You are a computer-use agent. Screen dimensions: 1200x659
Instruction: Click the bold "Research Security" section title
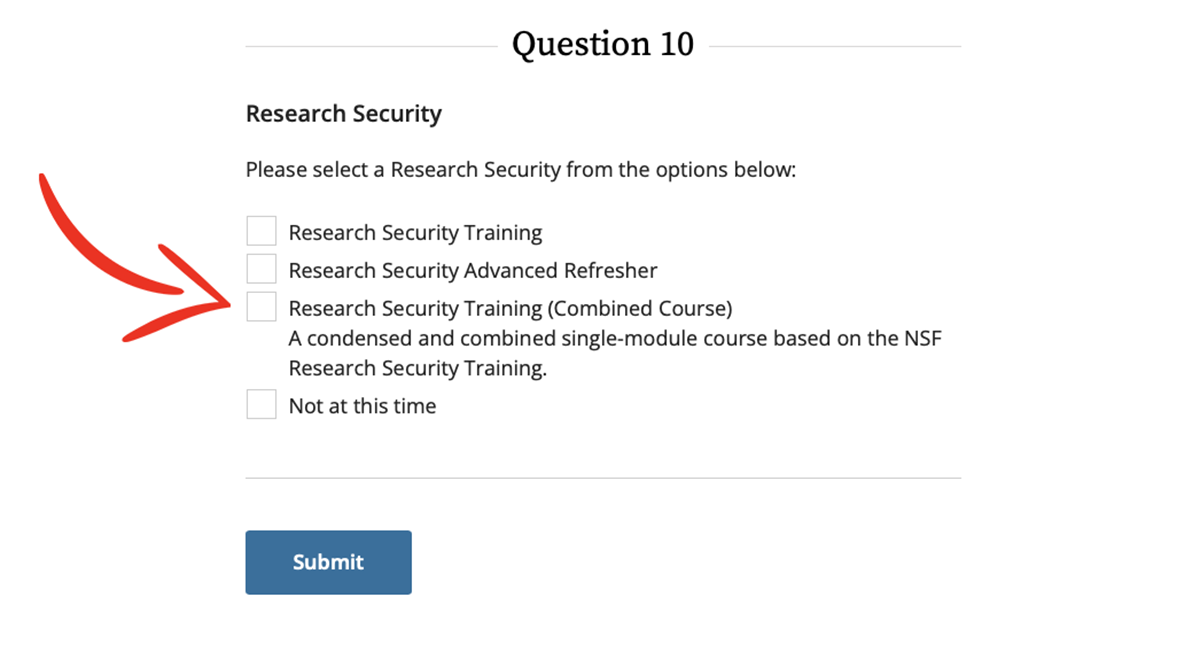pos(343,114)
